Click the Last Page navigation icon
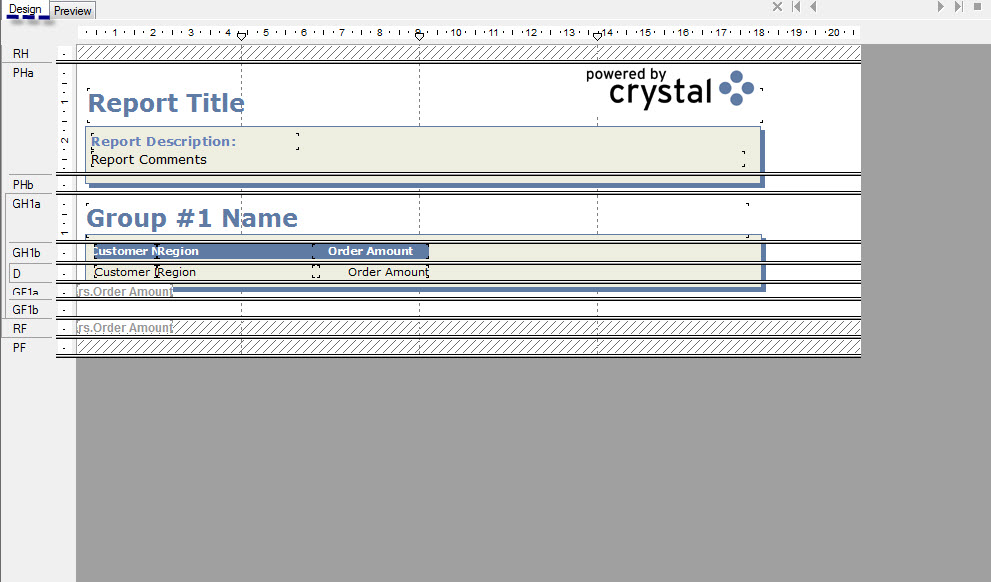 click(958, 7)
